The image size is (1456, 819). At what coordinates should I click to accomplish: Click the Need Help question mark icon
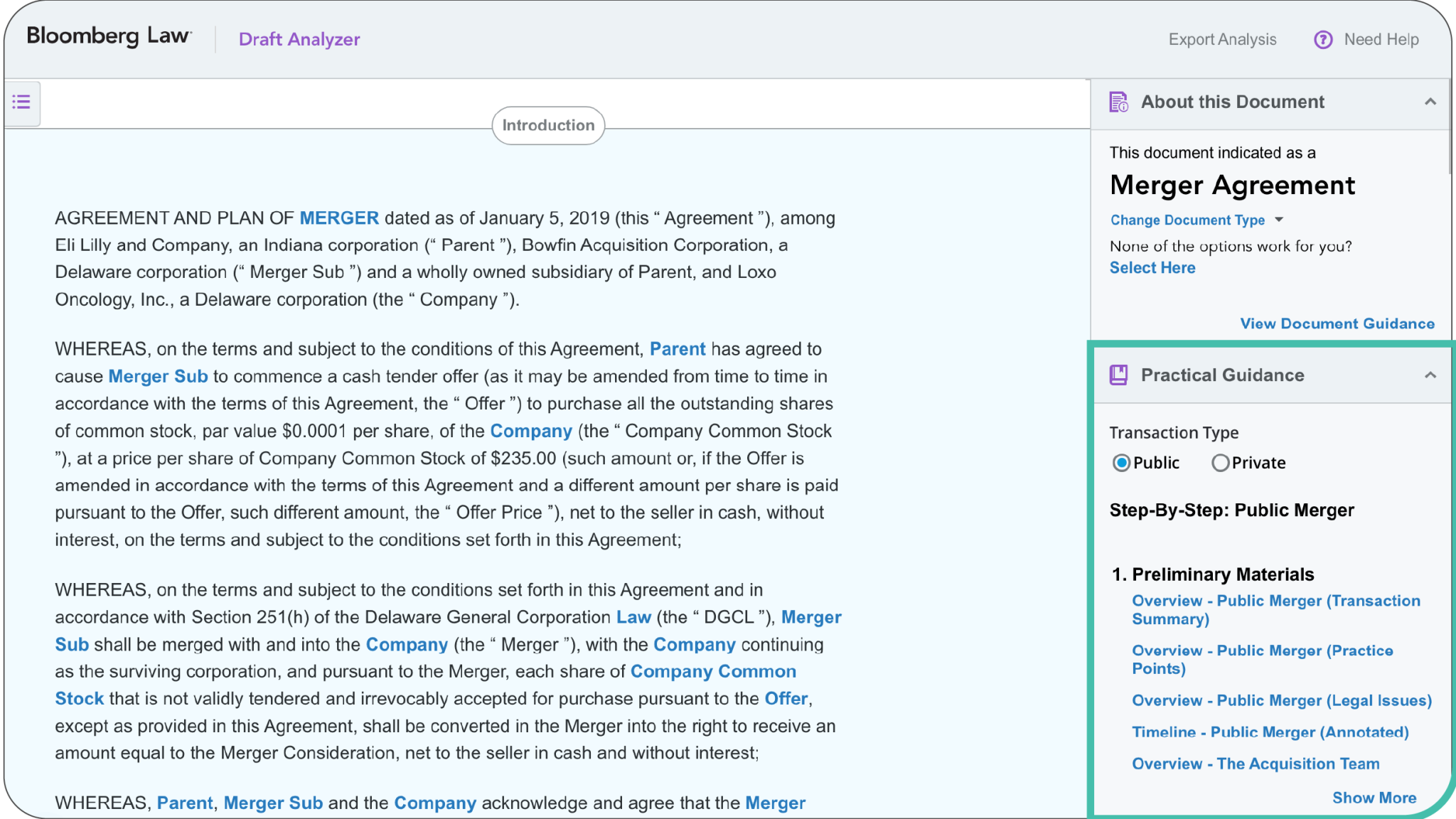pyautogui.click(x=1322, y=40)
